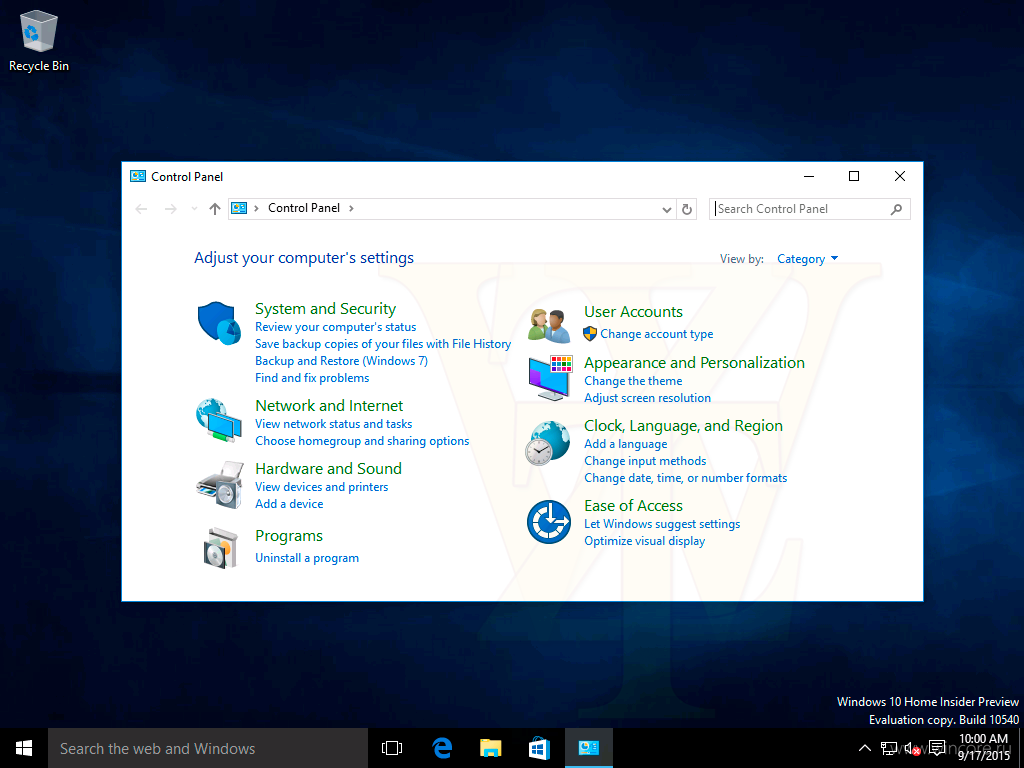Open the User Accounts people icon
1024x768 pixels.
[549, 325]
